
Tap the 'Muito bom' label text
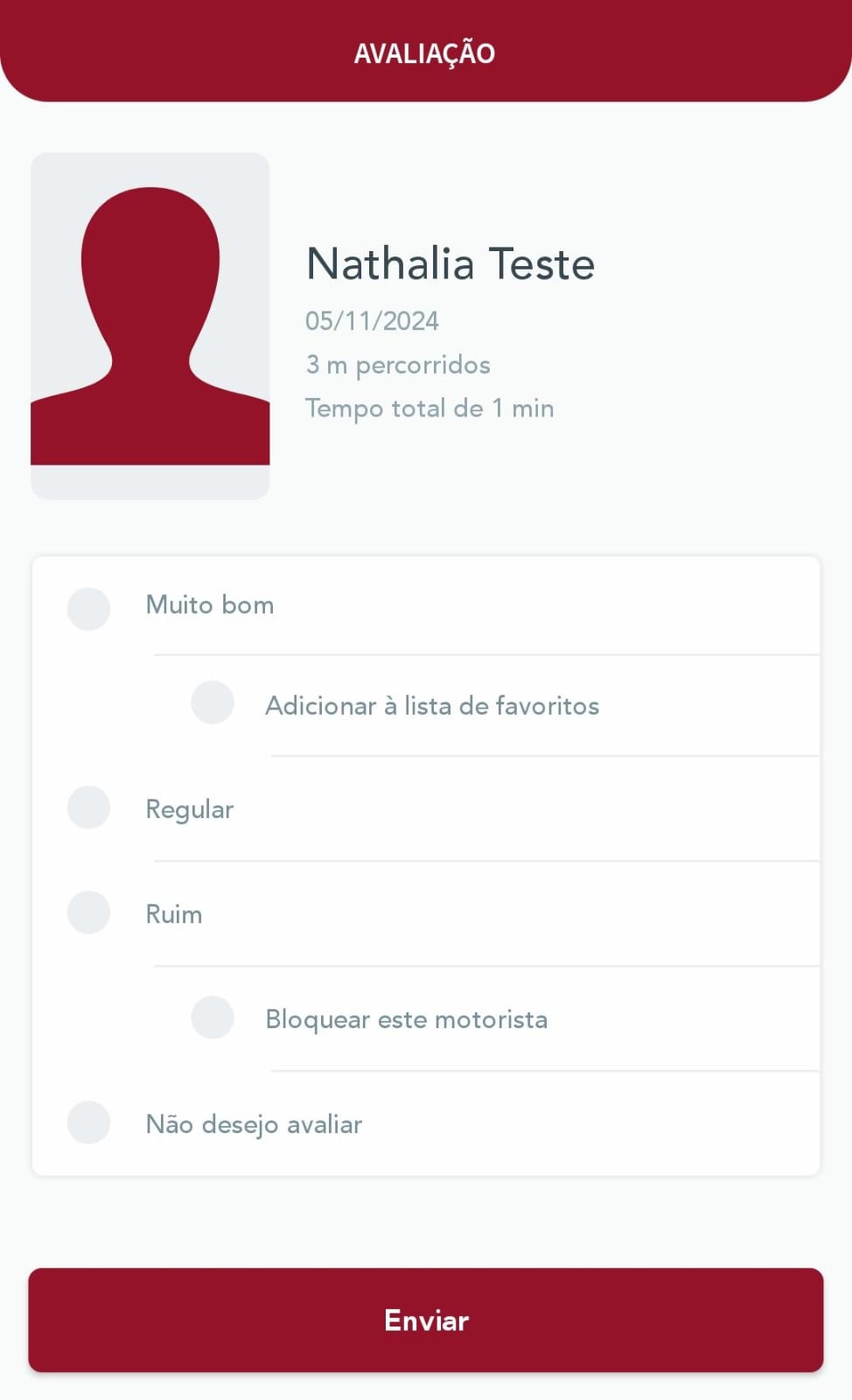(x=210, y=605)
